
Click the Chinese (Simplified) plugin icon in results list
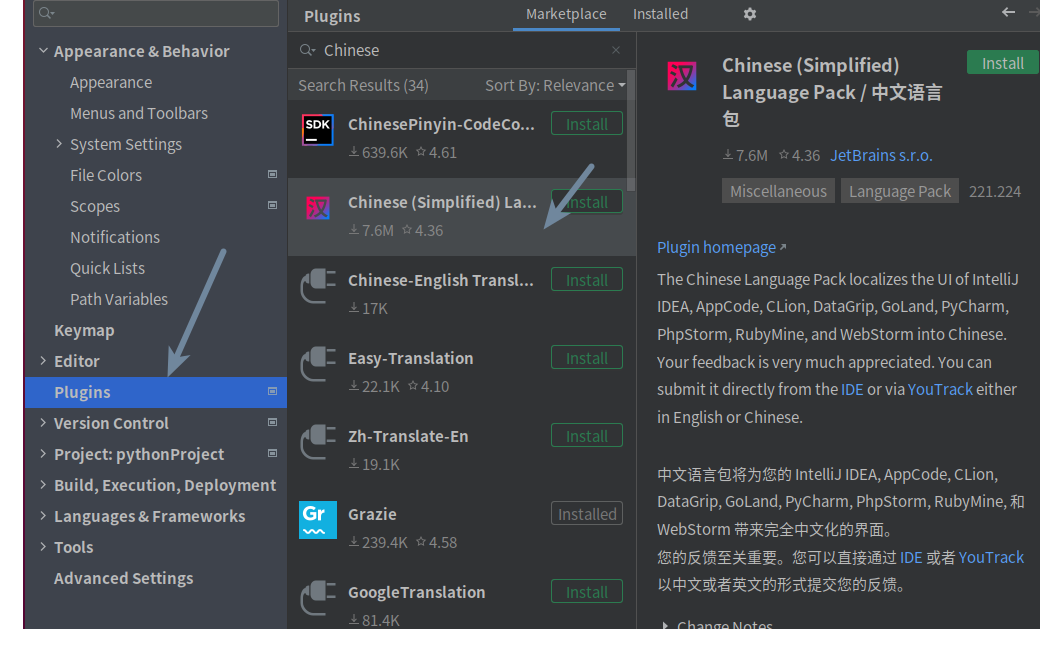point(318,208)
